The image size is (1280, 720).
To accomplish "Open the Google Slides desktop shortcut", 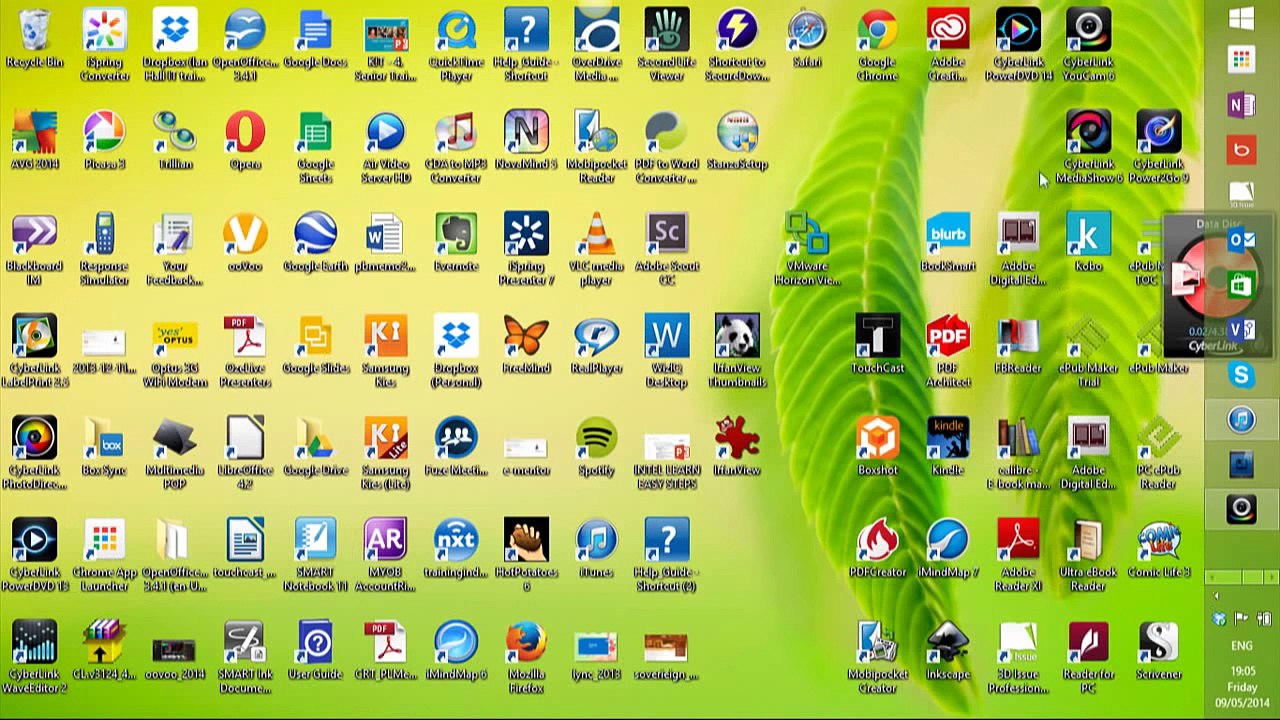I will pyautogui.click(x=316, y=336).
